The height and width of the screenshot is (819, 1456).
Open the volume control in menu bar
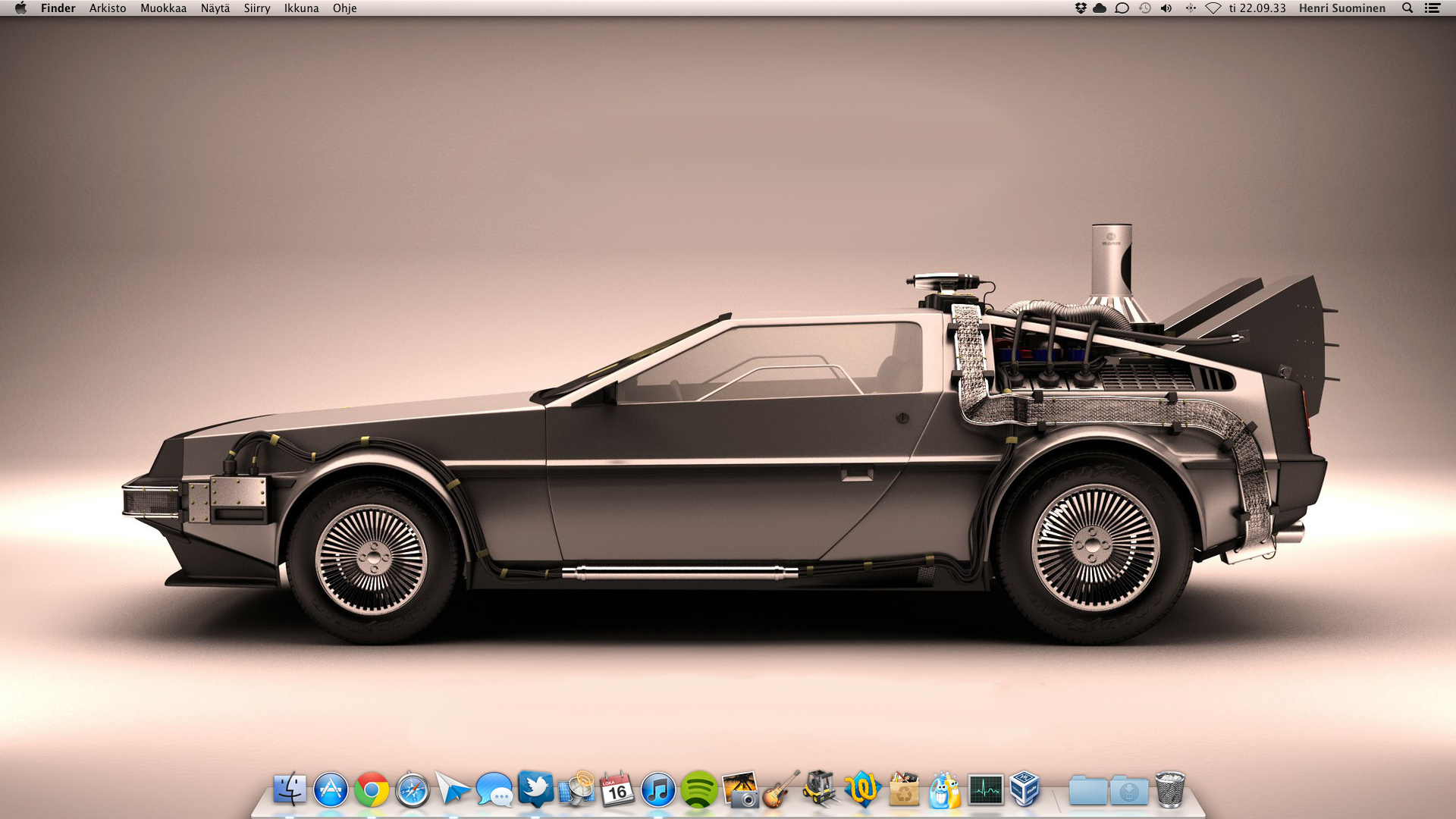pyautogui.click(x=1166, y=8)
